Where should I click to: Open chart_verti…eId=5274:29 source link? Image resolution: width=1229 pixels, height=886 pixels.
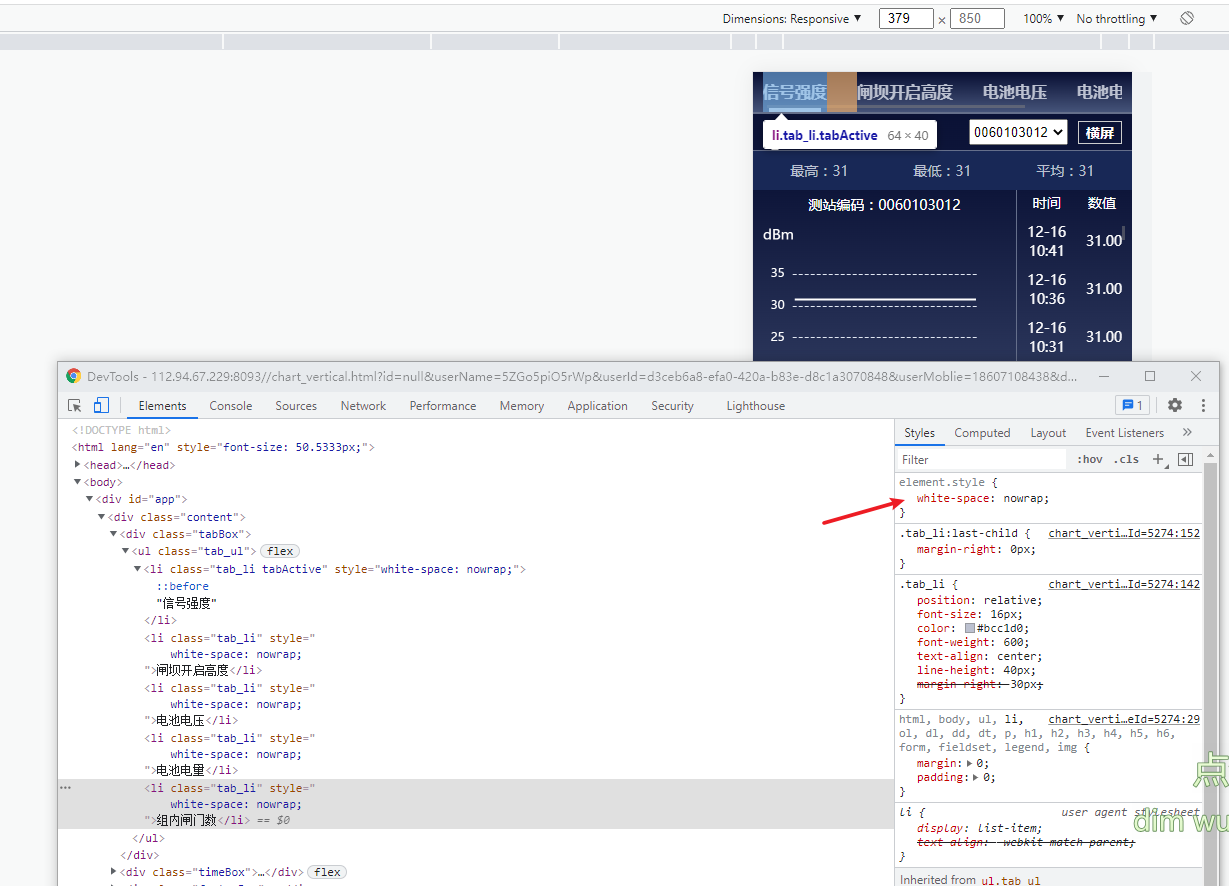click(x=1124, y=719)
